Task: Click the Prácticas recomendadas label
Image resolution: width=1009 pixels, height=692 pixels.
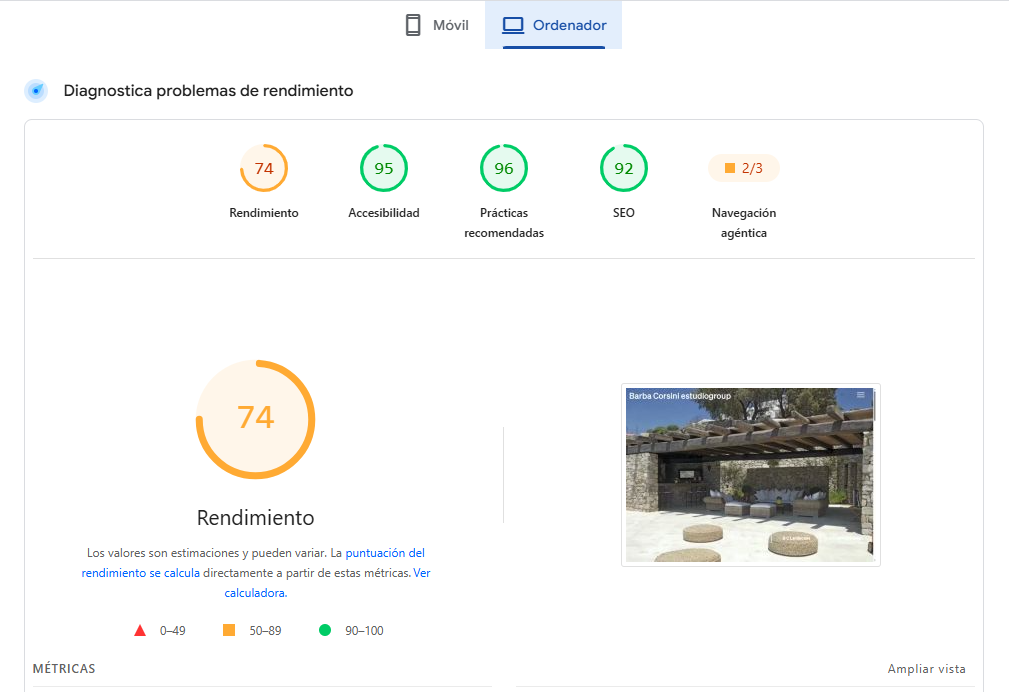Action: coord(504,223)
